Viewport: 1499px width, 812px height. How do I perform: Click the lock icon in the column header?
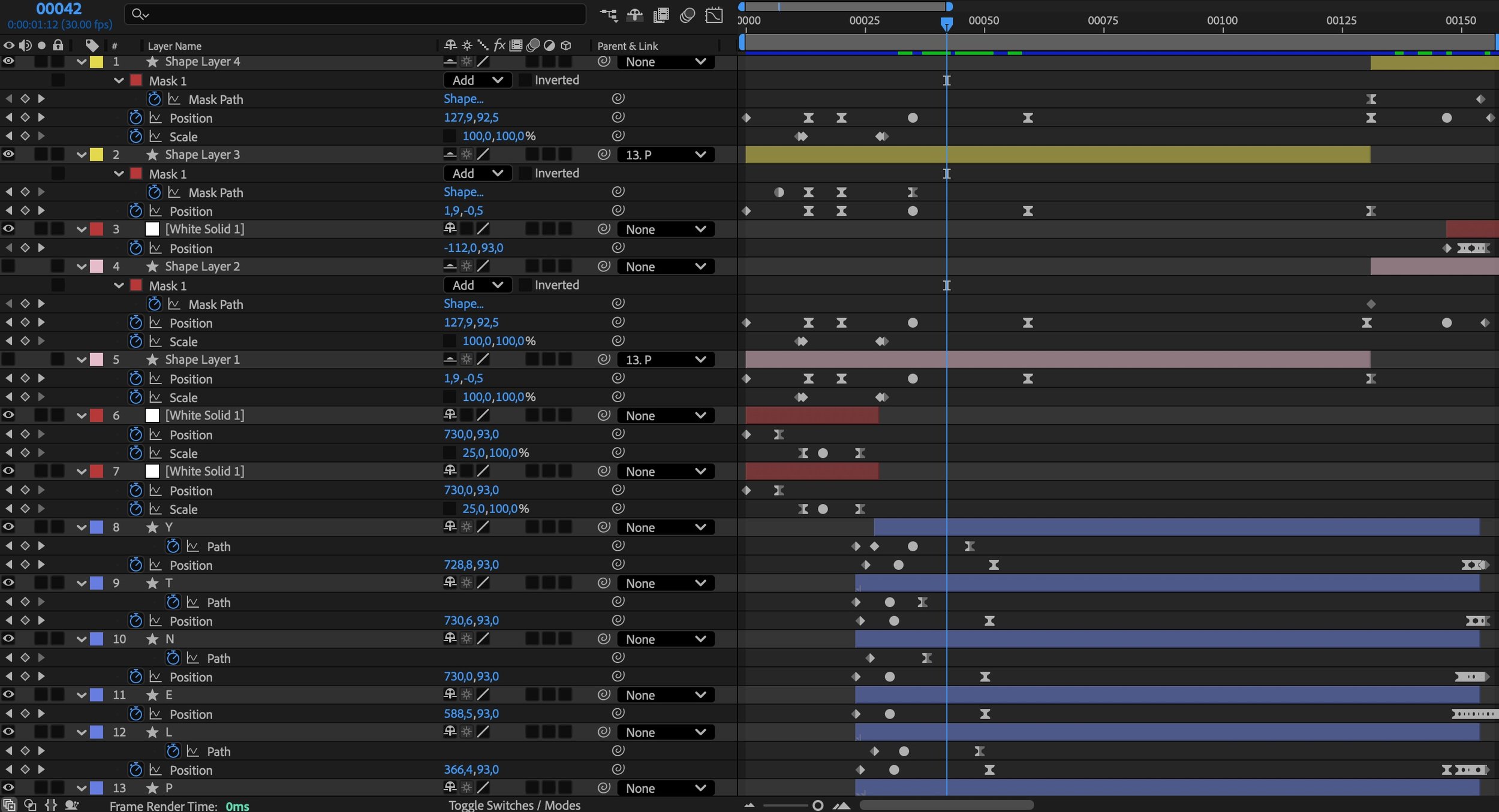click(x=58, y=46)
